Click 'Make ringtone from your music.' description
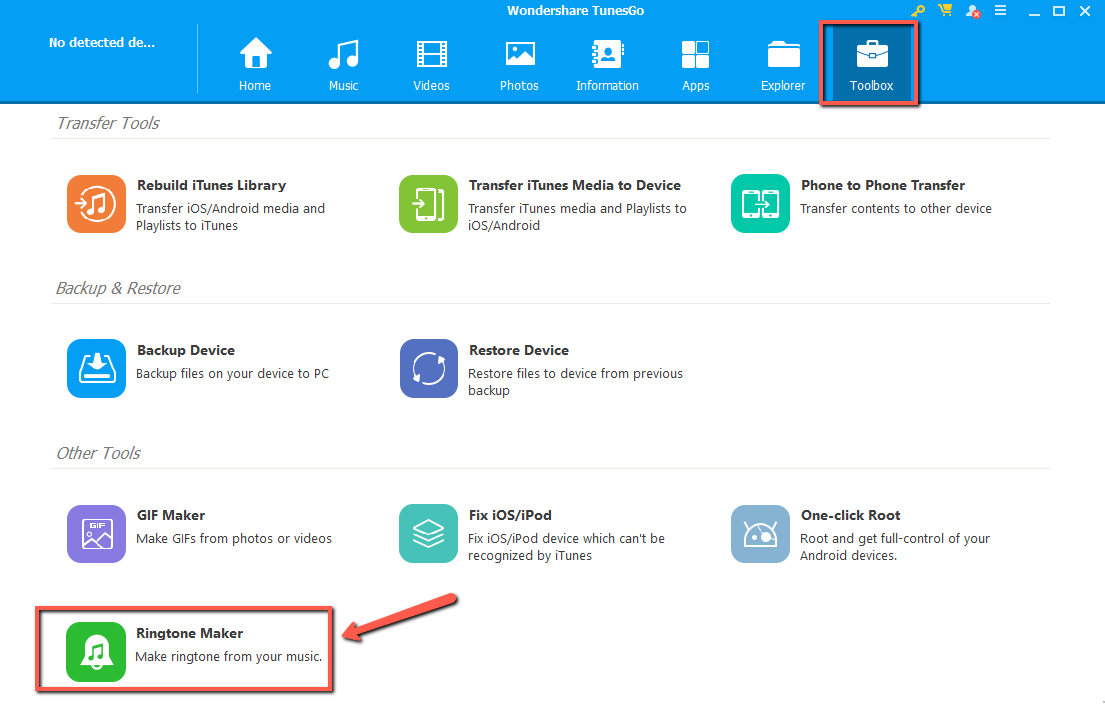1105x704 pixels. (x=228, y=657)
